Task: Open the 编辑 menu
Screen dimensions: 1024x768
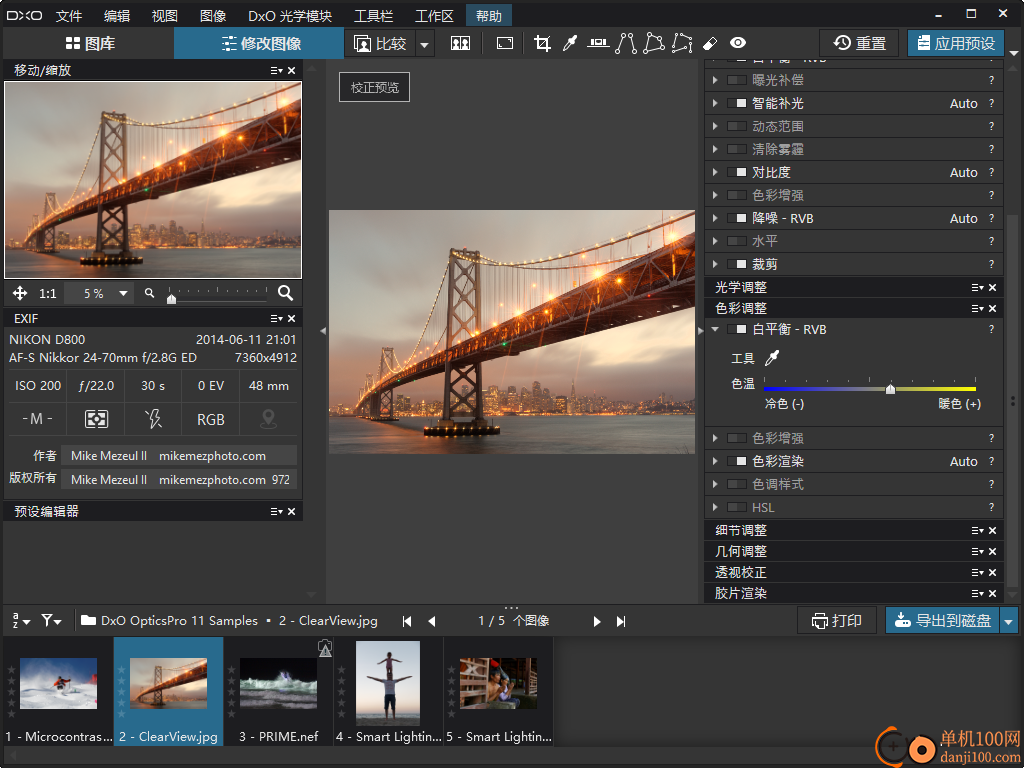Action: [x=117, y=16]
